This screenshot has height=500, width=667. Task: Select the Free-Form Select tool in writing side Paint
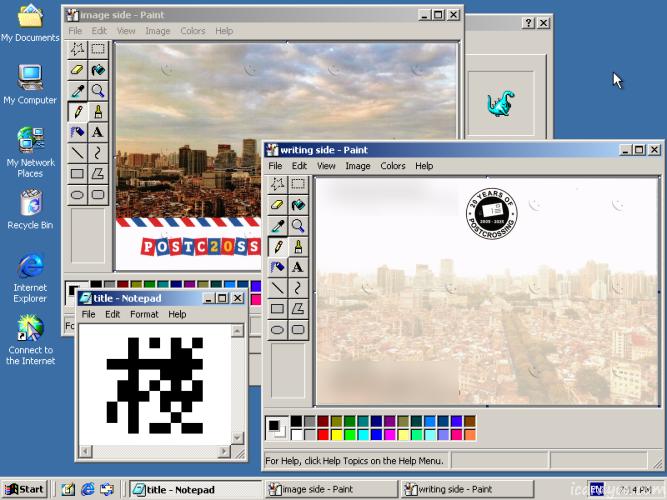(x=277, y=184)
